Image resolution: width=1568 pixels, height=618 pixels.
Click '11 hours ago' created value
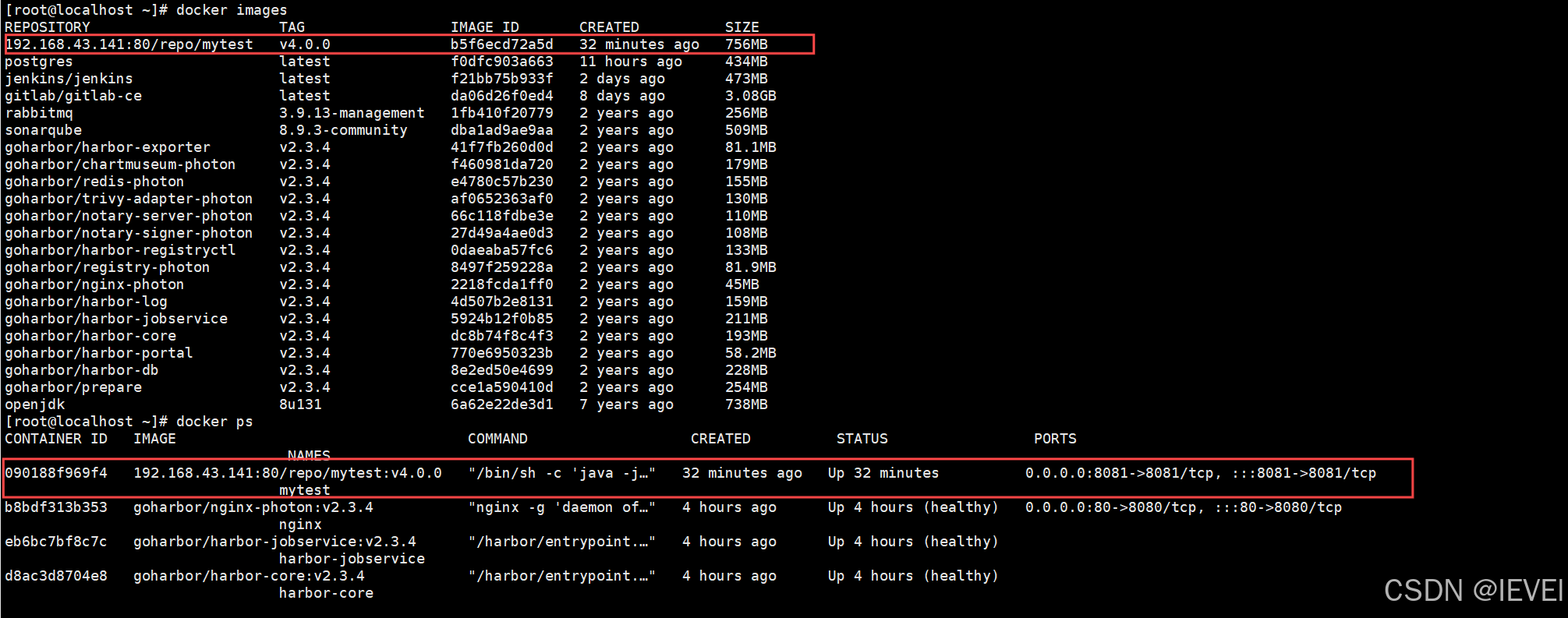pos(631,62)
